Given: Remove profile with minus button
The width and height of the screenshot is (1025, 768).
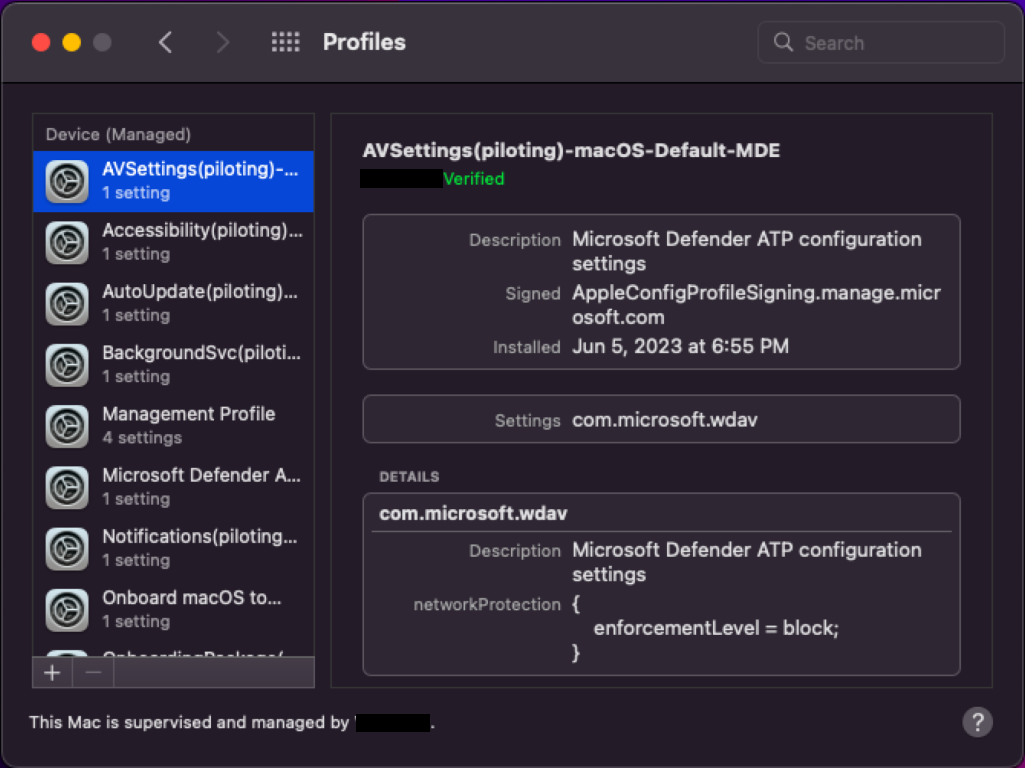Looking at the screenshot, I should pyautogui.click(x=93, y=673).
